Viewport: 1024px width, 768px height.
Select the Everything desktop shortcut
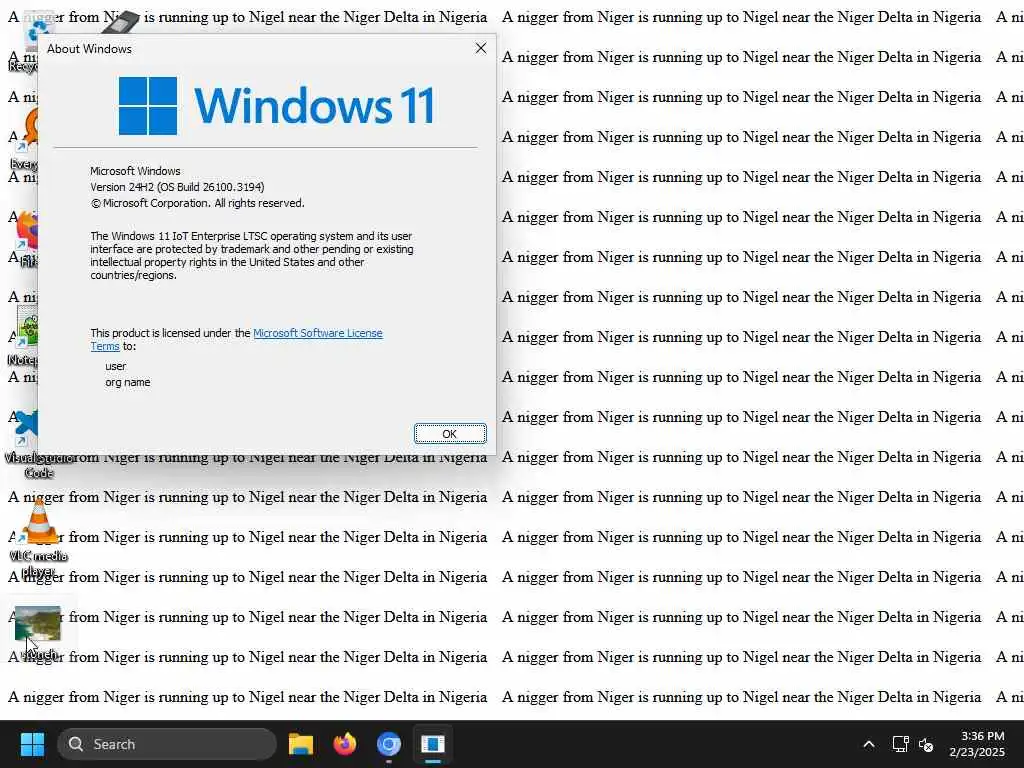(25, 139)
